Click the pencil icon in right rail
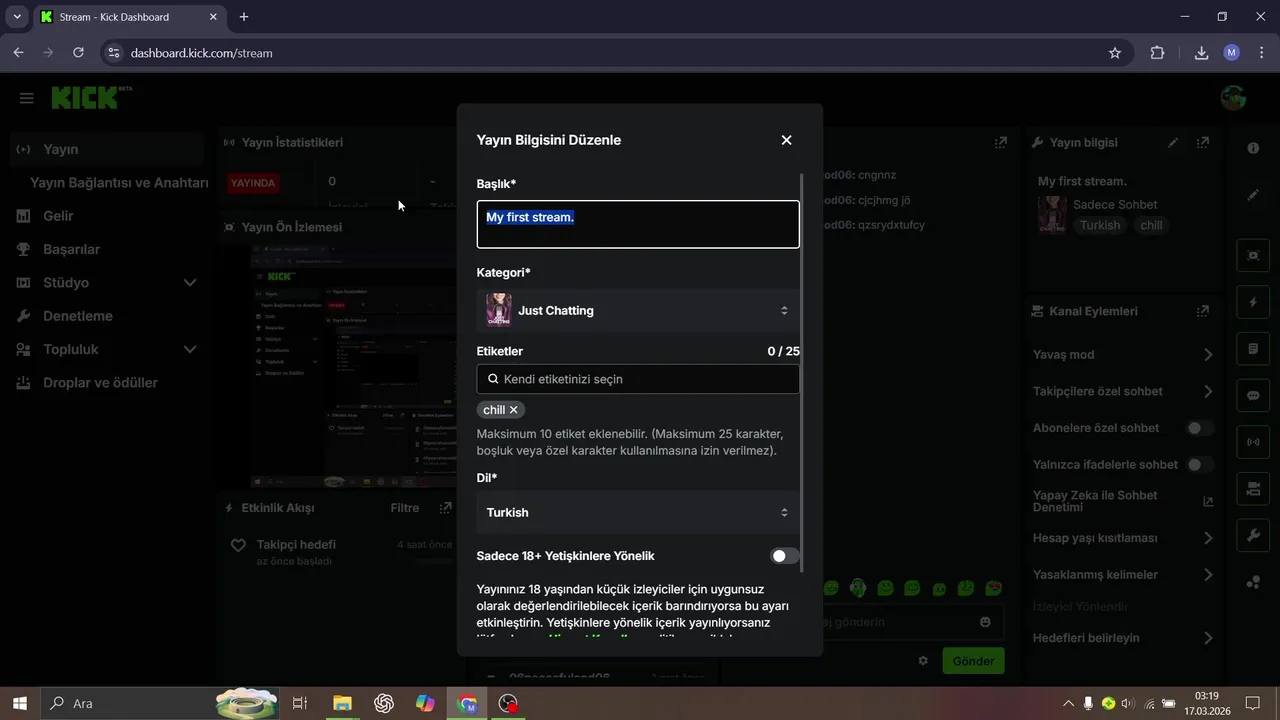 coord(1253,195)
